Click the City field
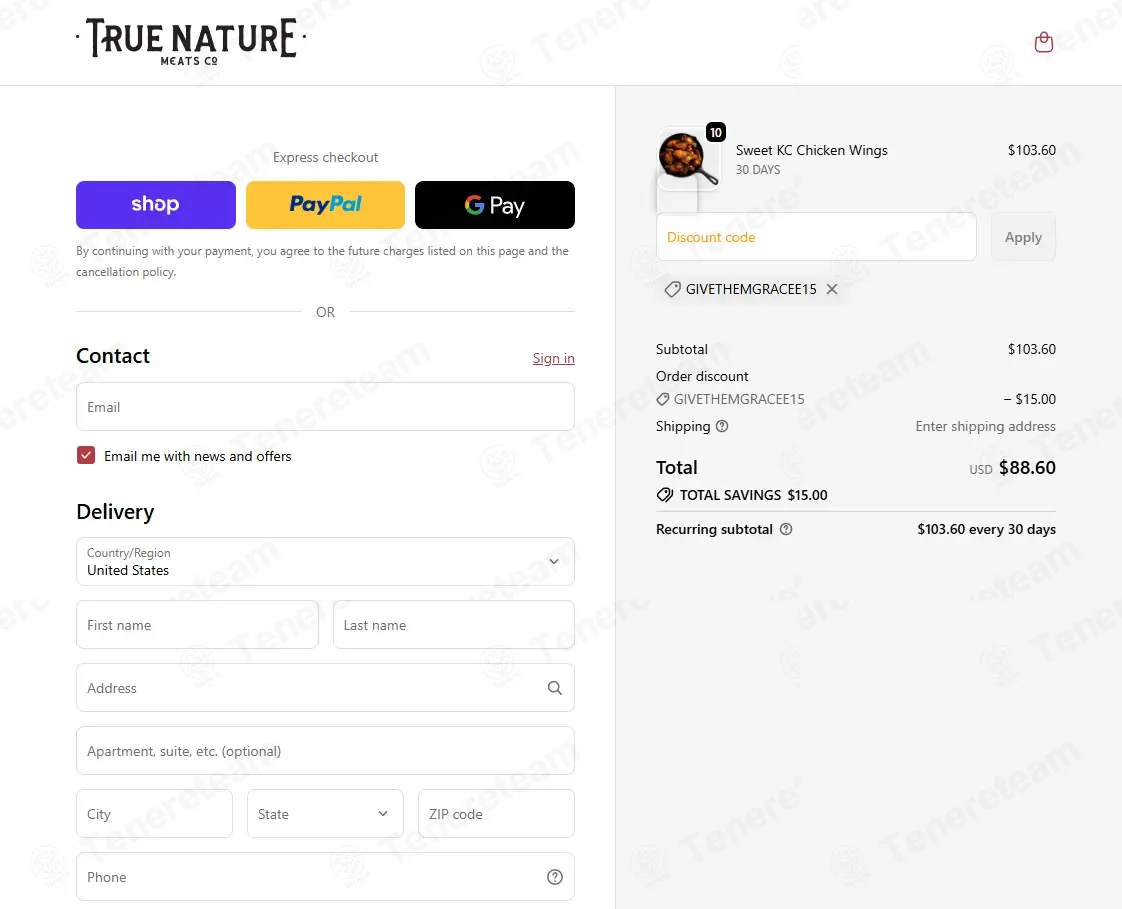This screenshot has height=909, width=1122. 154,814
